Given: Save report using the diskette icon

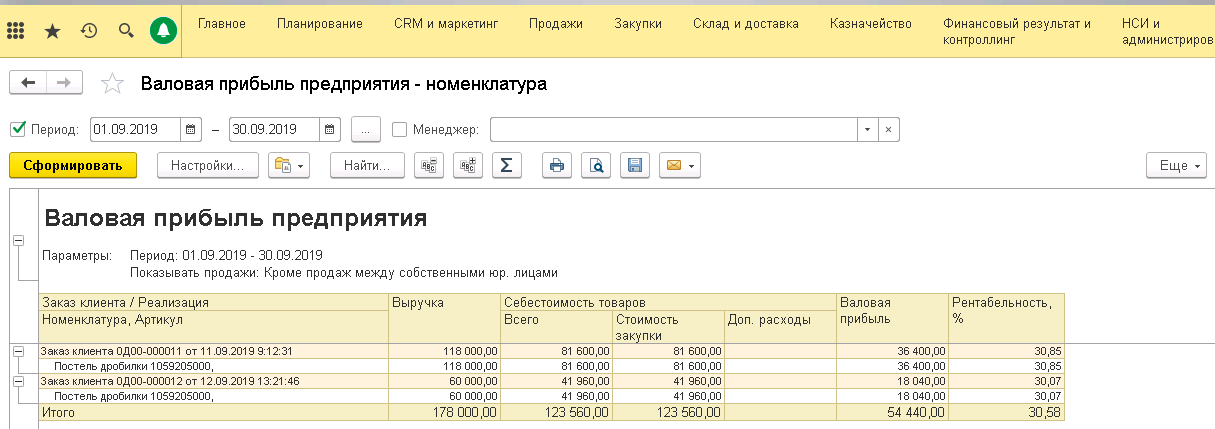Looking at the screenshot, I should [x=633, y=166].
